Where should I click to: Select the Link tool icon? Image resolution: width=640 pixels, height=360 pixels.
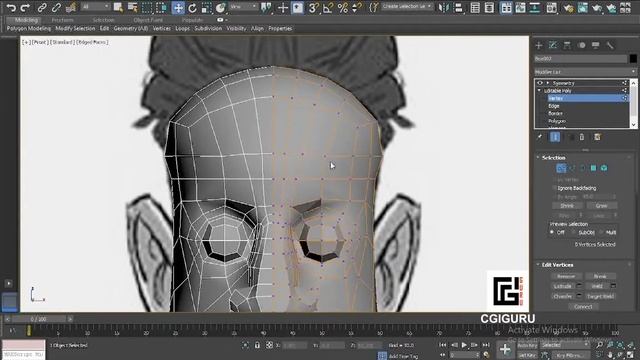[x=42, y=7]
